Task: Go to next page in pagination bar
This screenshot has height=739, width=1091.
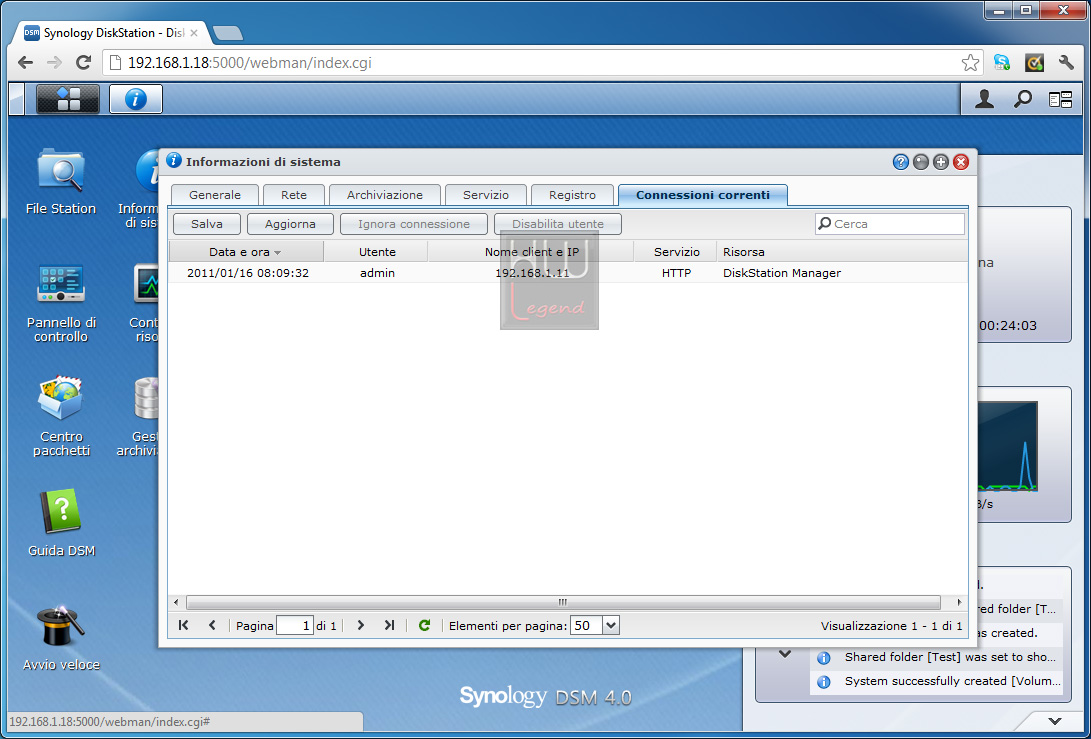Action: click(360, 625)
